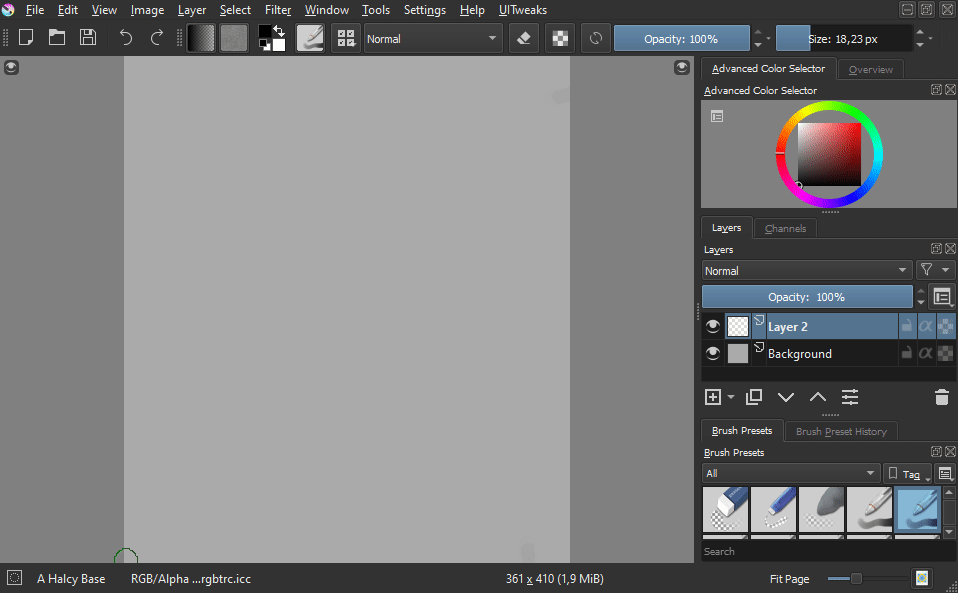The height and width of the screenshot is (593, 958).
Task: Switch to the Channels tab
Action: tap(785, 228)
